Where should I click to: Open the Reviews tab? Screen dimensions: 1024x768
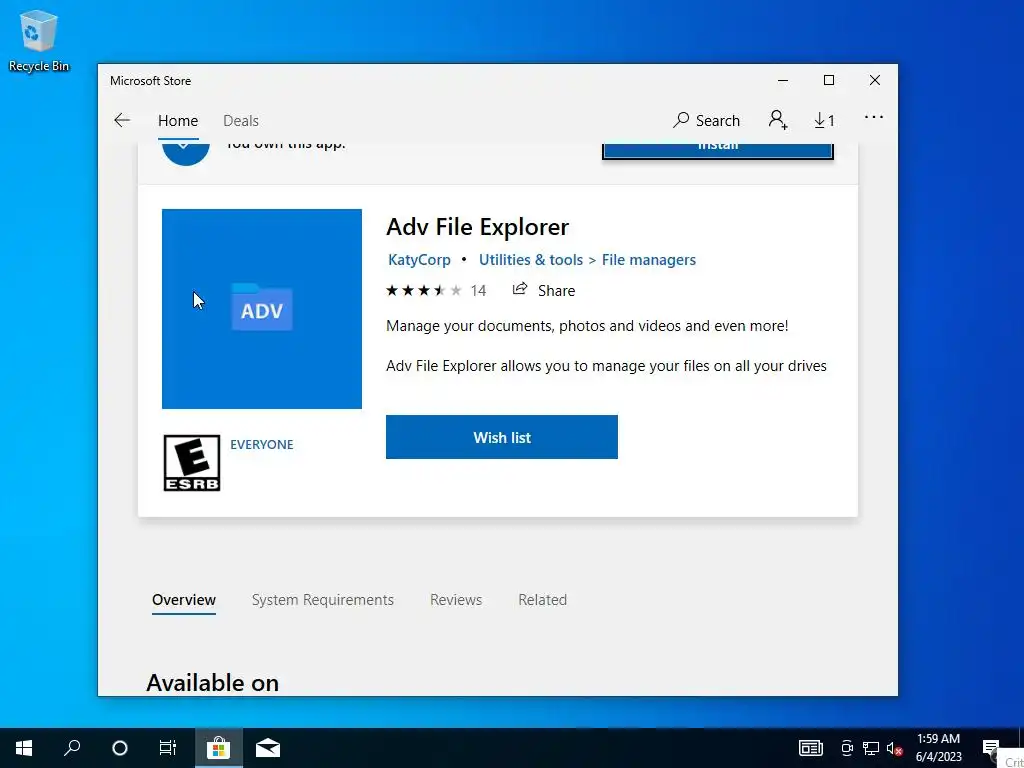pos(456,600)
